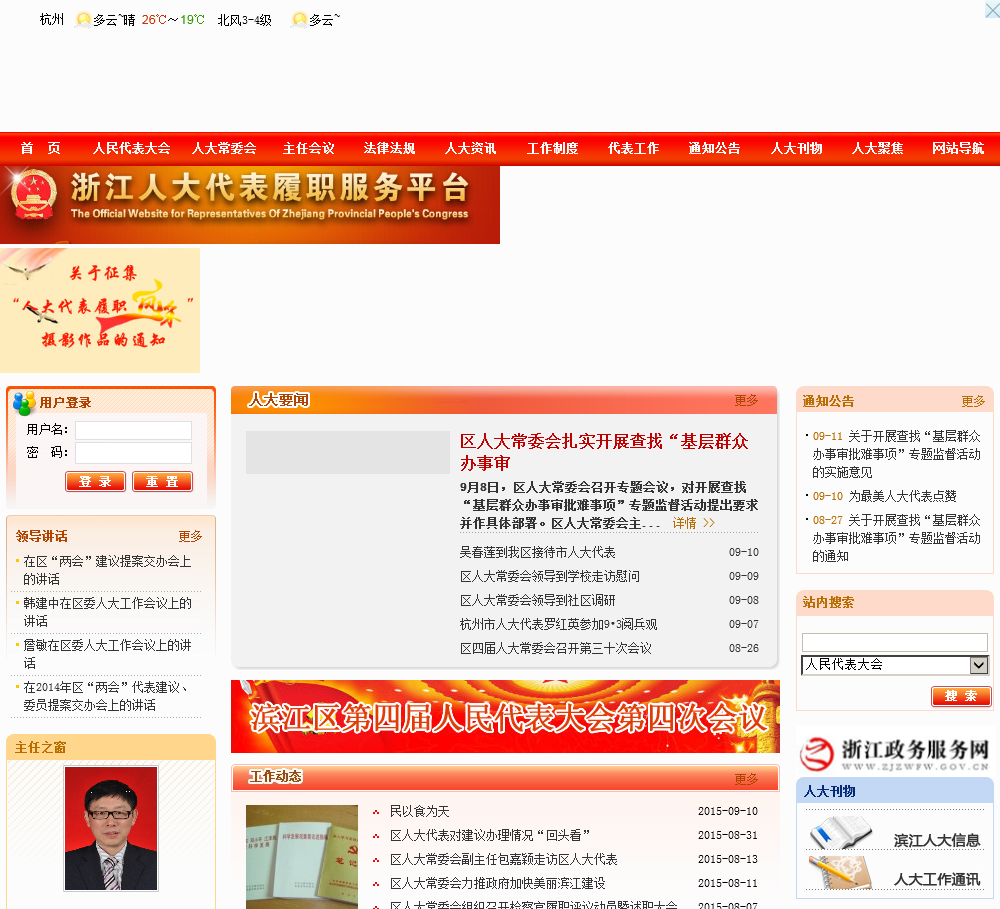
Task: Open news item 杭州市人大代表罗红英参加9·3阅兵观
Action: pos(559,624)
